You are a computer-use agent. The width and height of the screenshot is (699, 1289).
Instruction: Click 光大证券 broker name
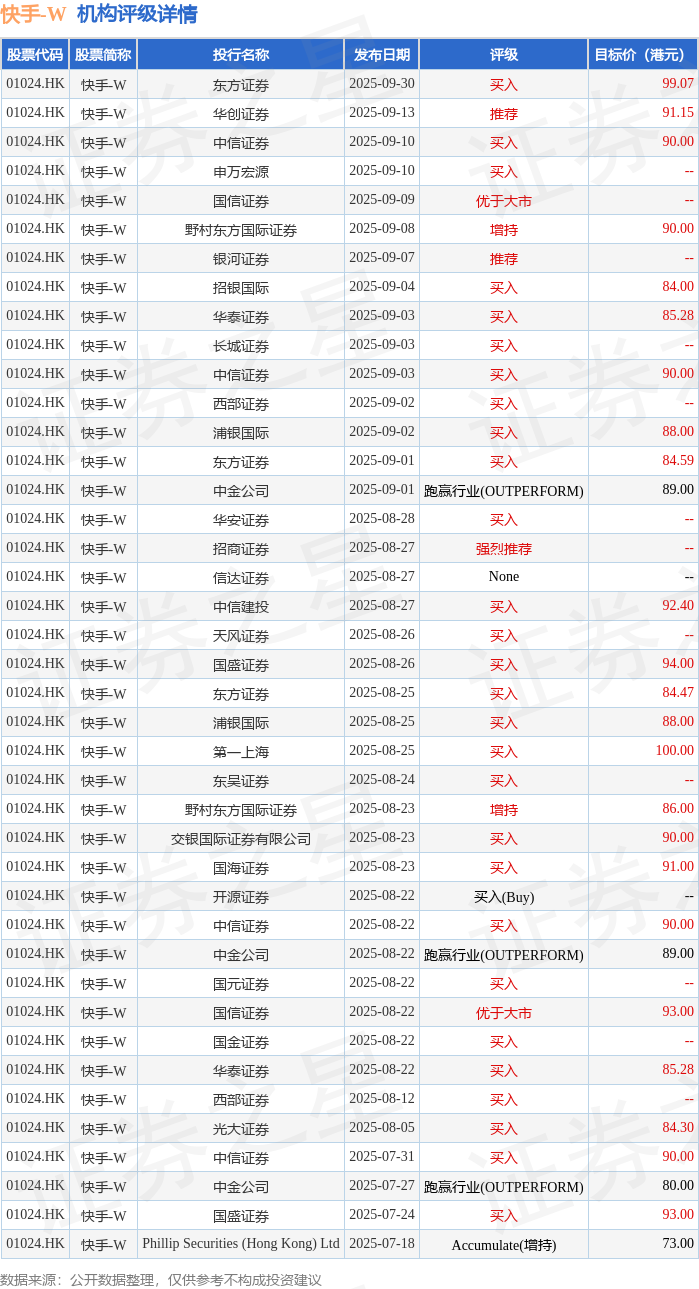point(241,1128)
